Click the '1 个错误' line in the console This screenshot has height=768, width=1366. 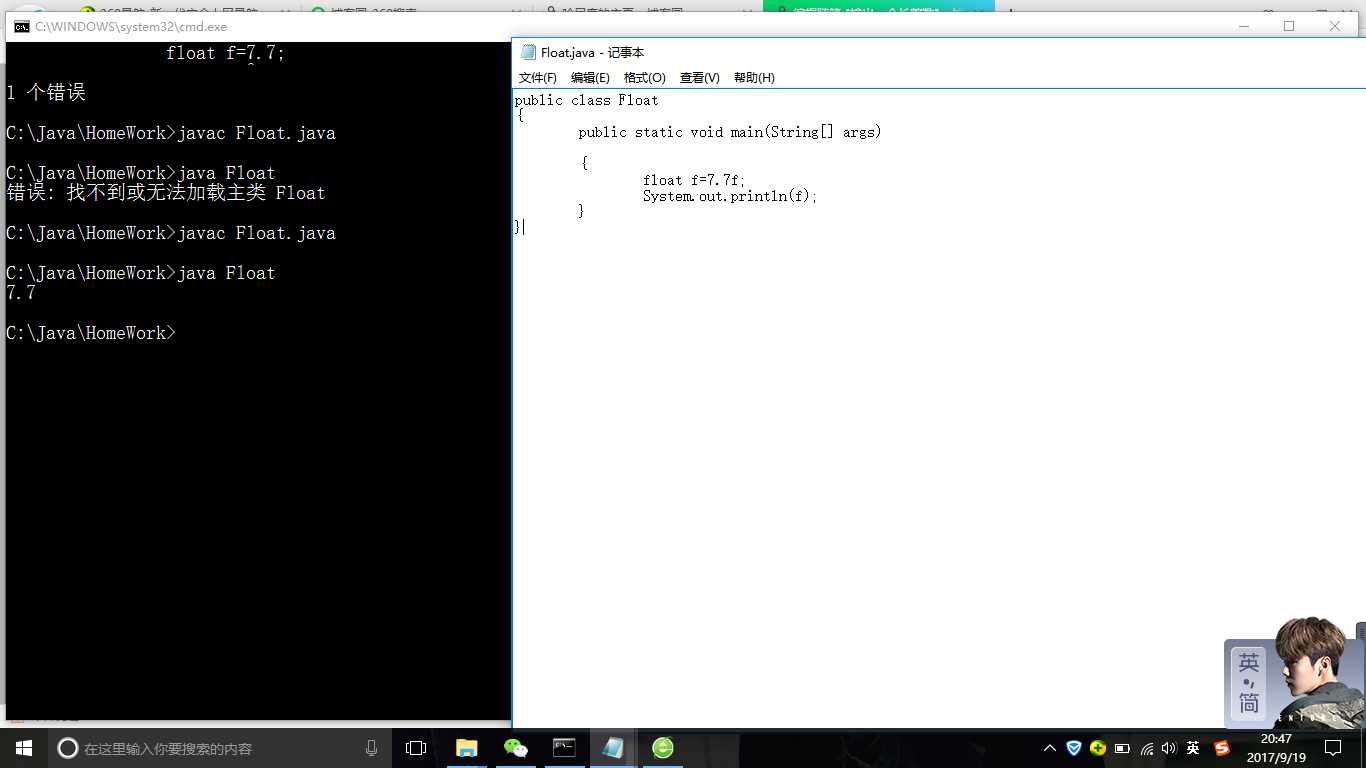pyautogui.click(x=46, y=92)
